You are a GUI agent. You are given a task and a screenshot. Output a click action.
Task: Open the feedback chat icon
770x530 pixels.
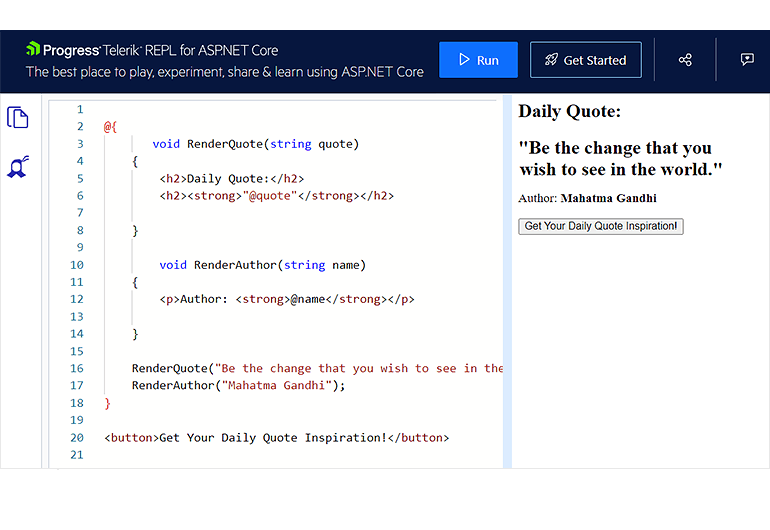click(747, 59)
